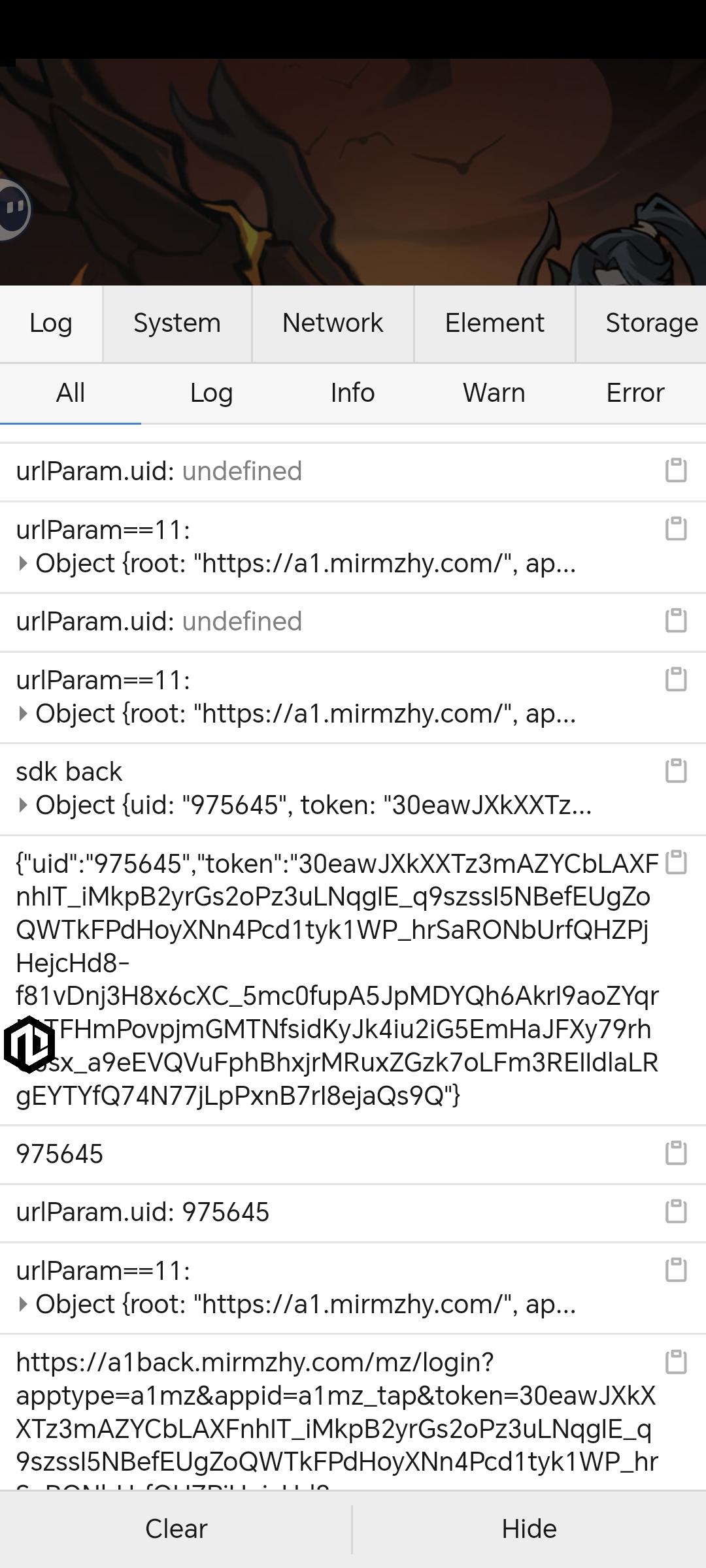The width and height of the screenshot is (706, 1568).
Task: Show only Info level logs
Action: click(x=353, y=393)
